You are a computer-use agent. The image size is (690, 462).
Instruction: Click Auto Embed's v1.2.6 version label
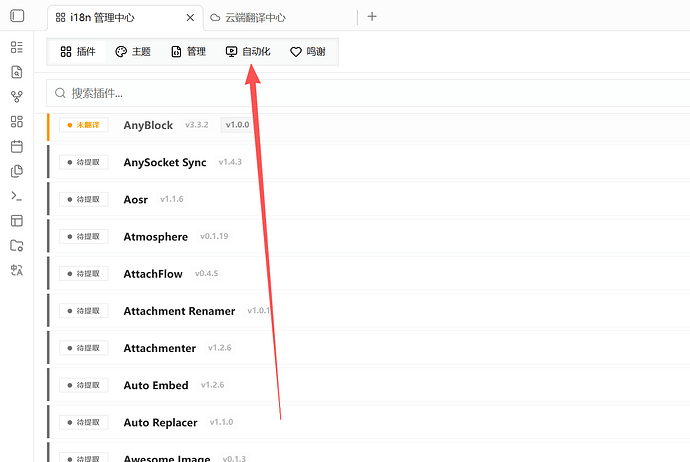pyautogui.click(x=213, y=385)
